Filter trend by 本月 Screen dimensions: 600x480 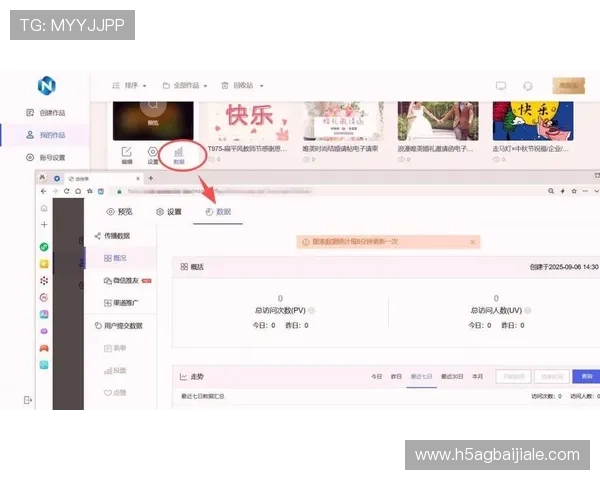tap(477, 377)
